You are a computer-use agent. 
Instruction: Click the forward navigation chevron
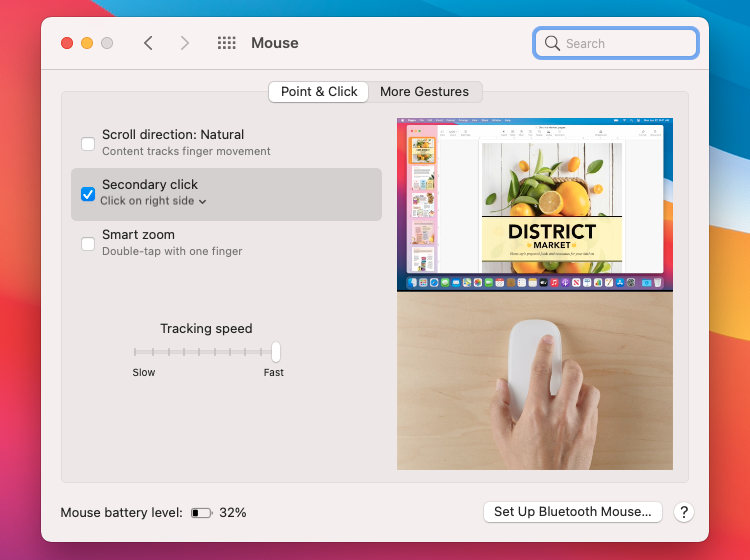(184, 43)
